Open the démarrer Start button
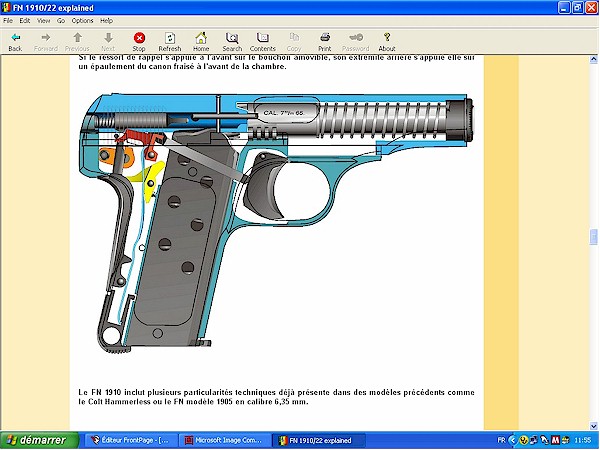600x450 pixels. [x=39, y=440]
